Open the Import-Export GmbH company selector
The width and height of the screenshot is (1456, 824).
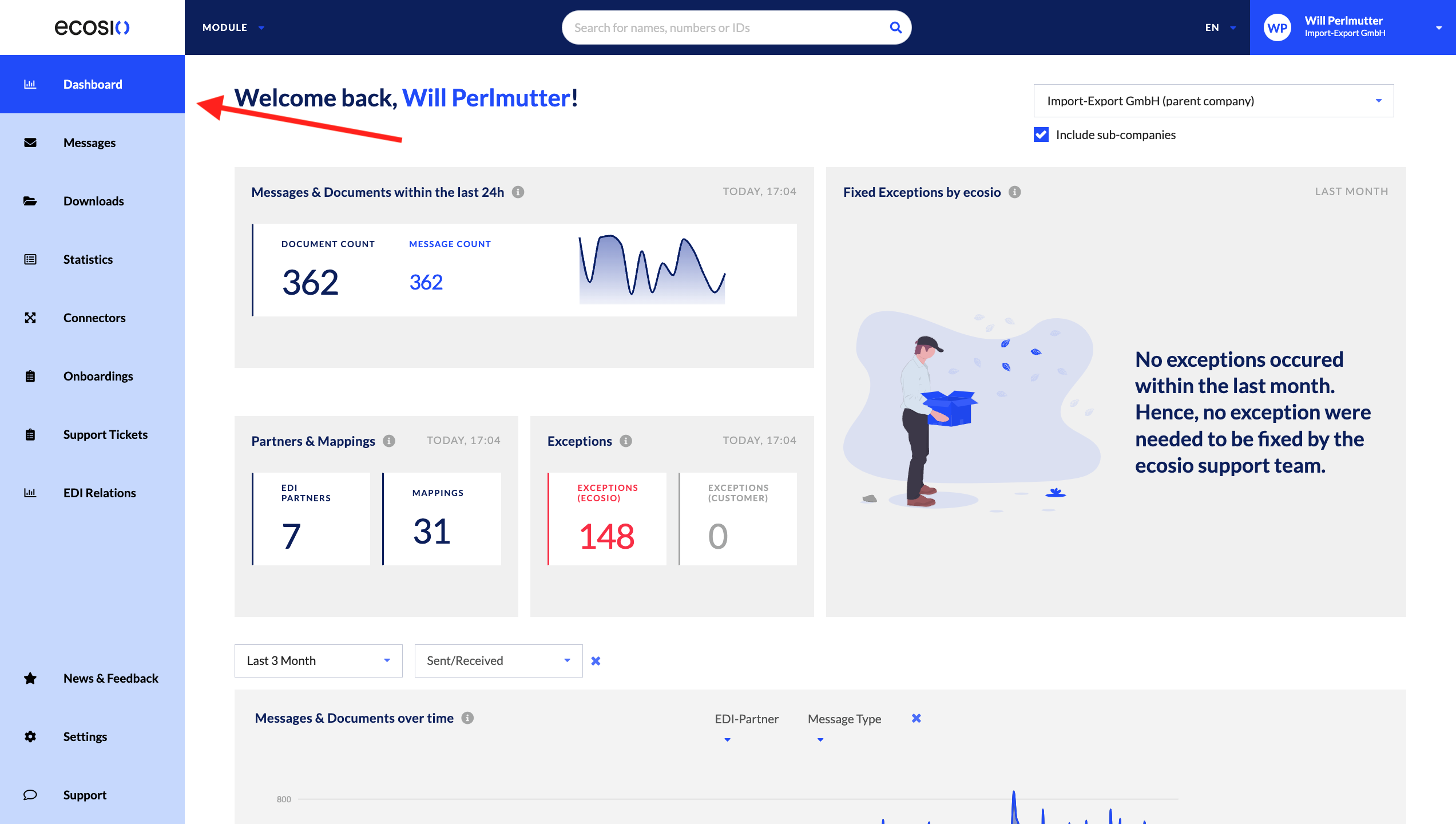(1213, 101)
